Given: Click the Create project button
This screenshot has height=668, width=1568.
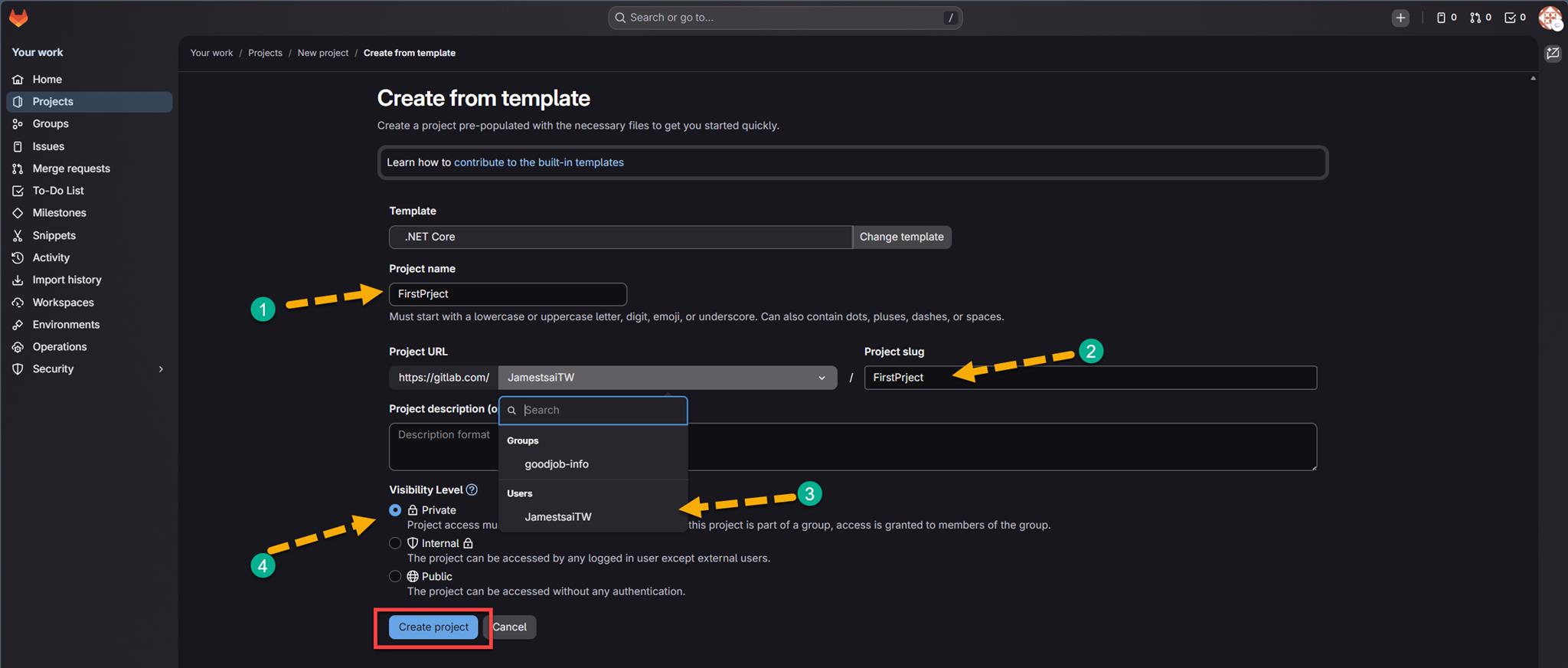Looking at the screenshot, I should pyautogui.click(x=433, y=627).
